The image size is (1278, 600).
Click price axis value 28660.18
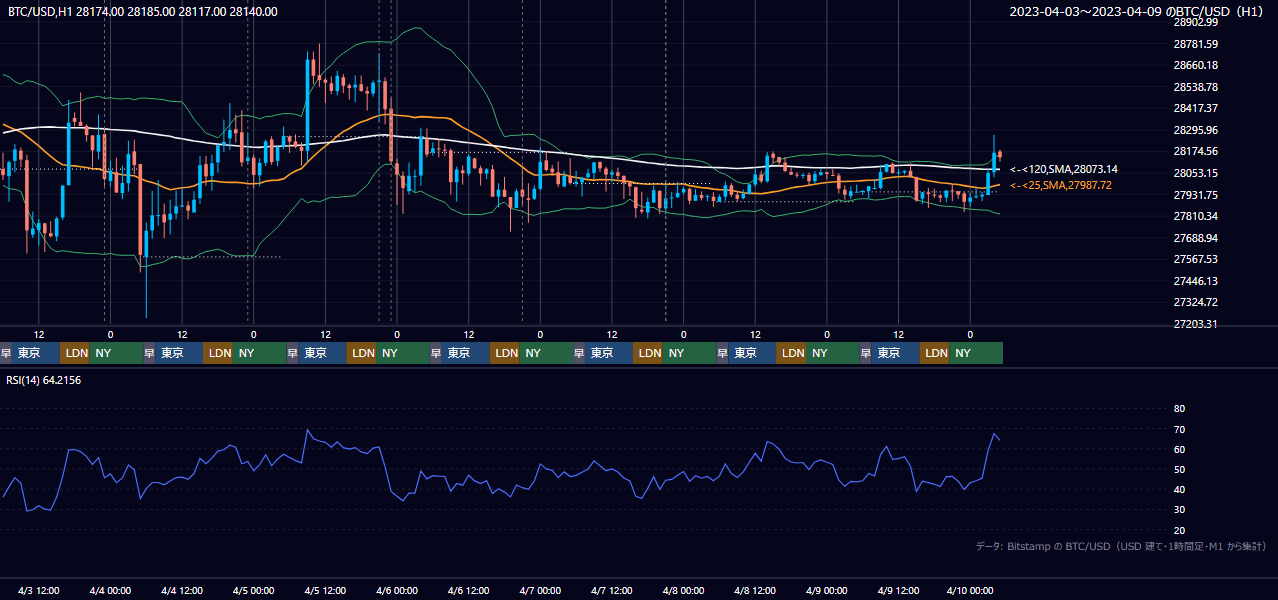pyautogui.click(x=1195, y=65)
